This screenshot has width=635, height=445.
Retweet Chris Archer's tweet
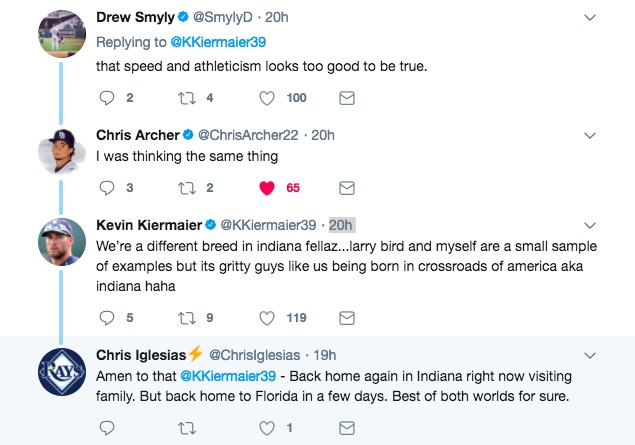pos(188,187)
